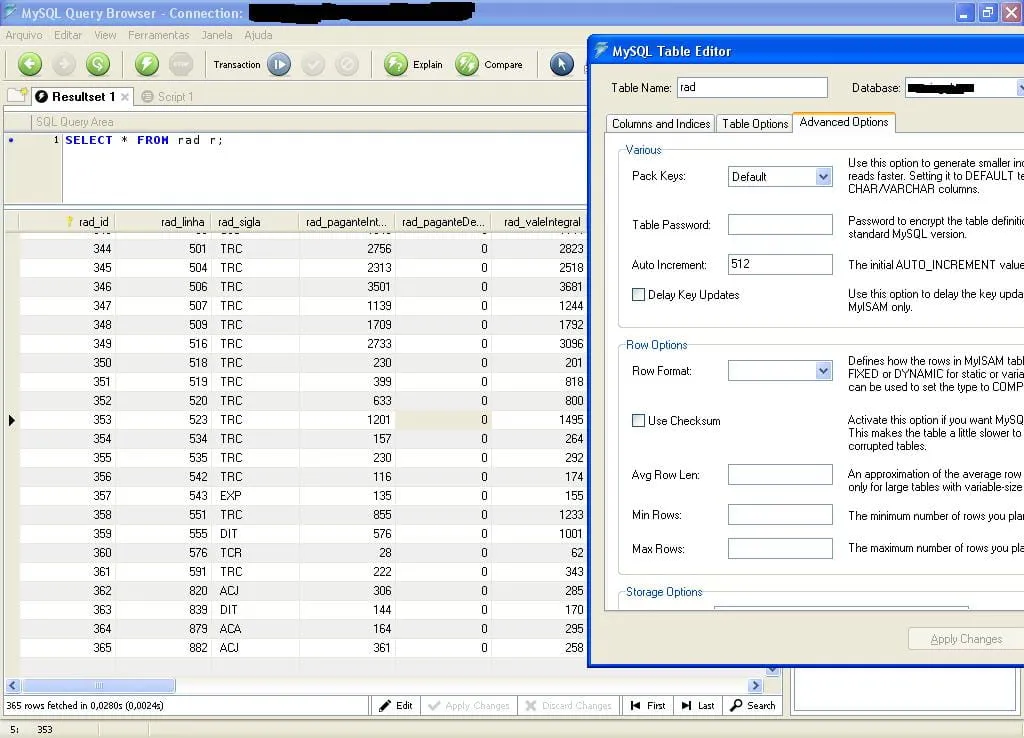Click the new tab icon beside Resultset 1

(x=16, y=95)
